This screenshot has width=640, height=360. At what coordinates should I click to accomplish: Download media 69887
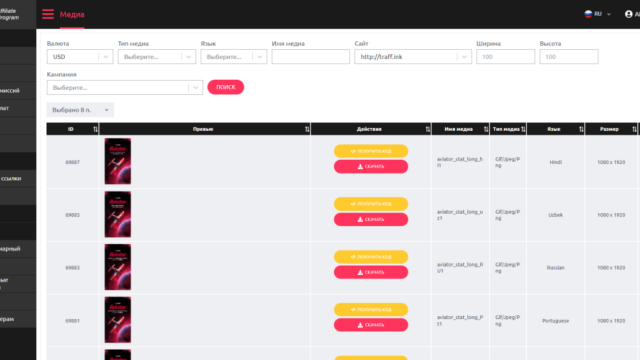click(x=371, y=167)
